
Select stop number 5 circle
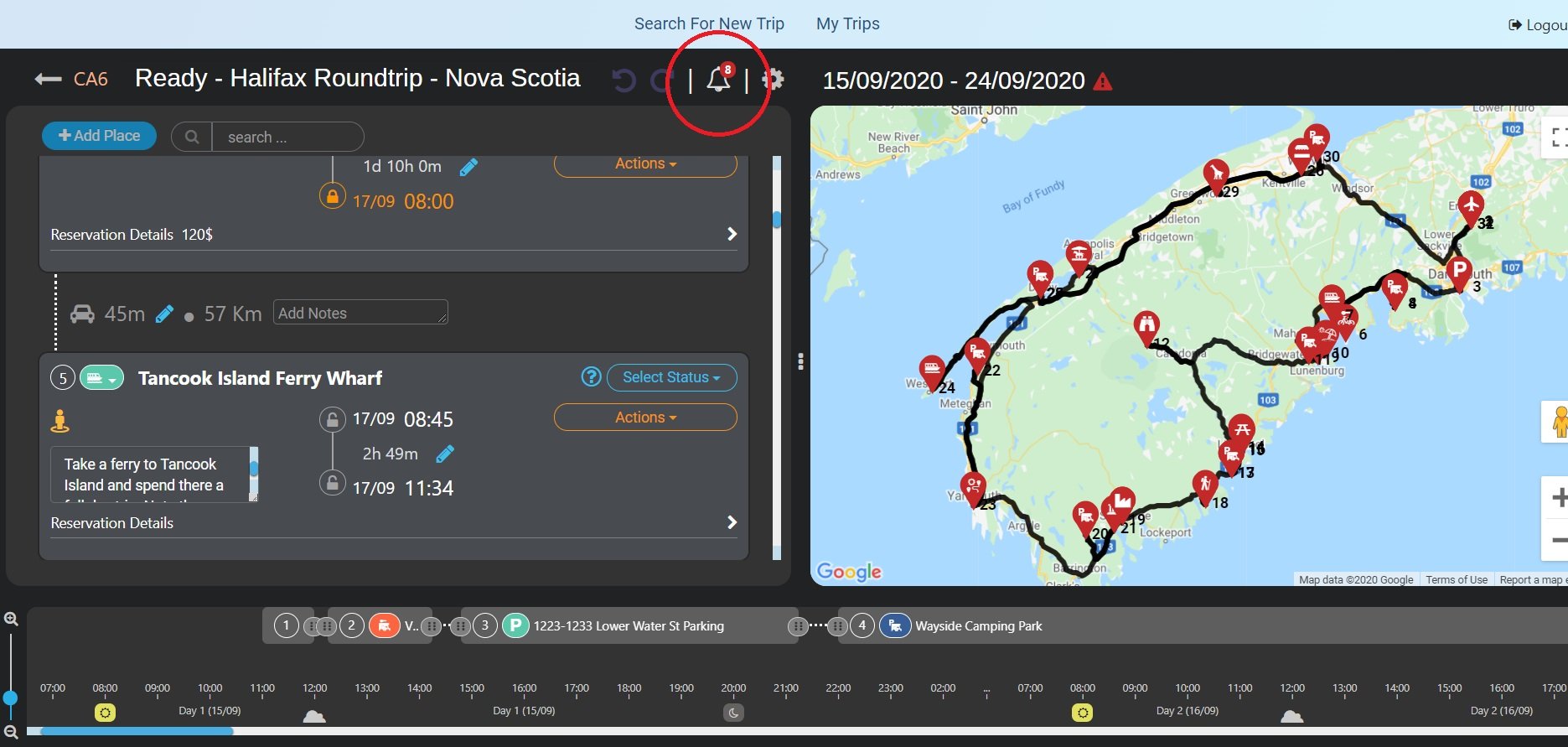(x=63, y=378)
